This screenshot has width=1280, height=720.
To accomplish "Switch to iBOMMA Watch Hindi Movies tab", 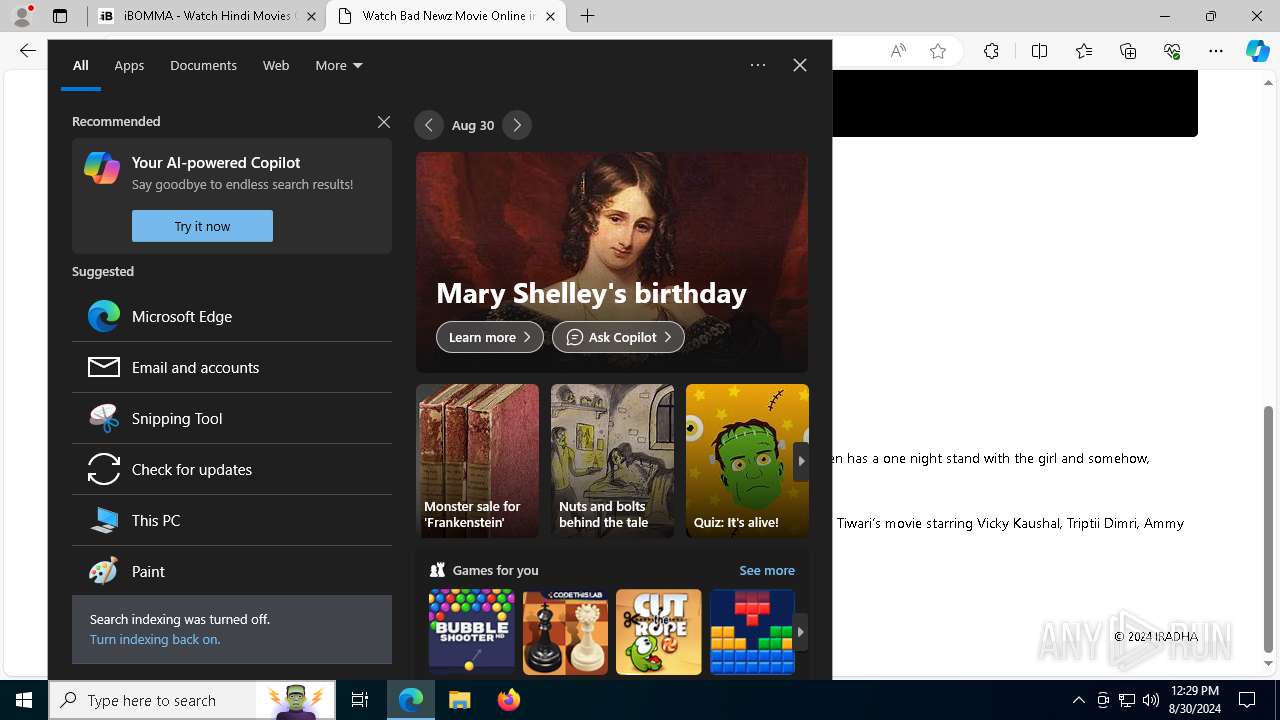I will click(x=207, y=16).
